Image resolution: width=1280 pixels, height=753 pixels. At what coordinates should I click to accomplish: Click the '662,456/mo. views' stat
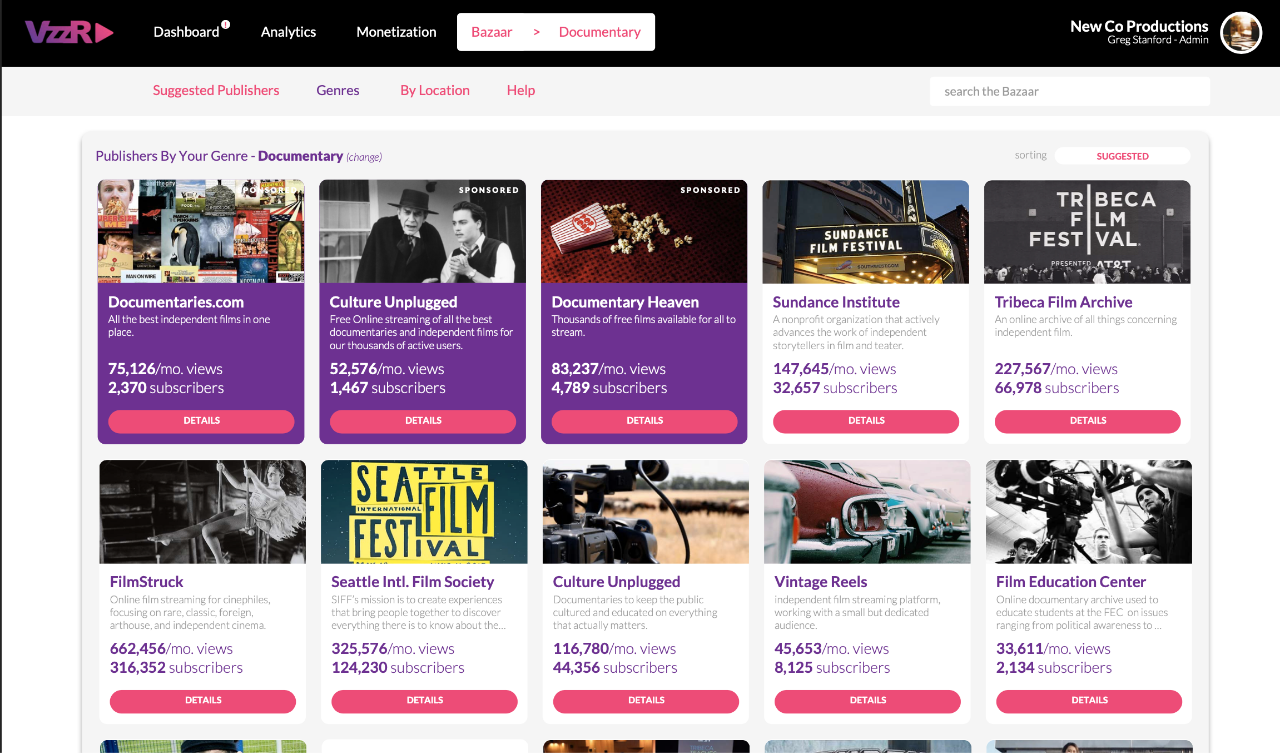(x=171, y=649)
